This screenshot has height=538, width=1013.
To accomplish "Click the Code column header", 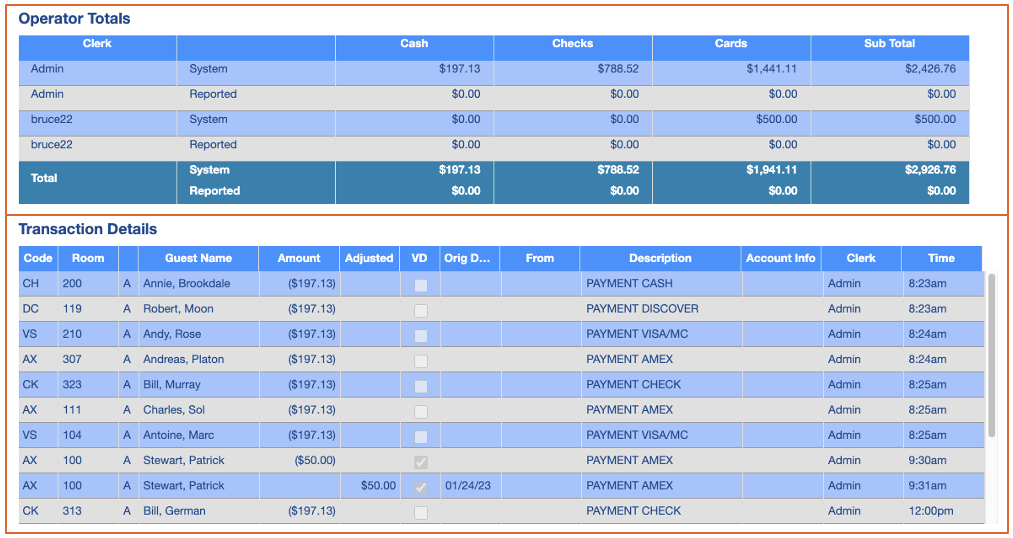I will [38, 258].
